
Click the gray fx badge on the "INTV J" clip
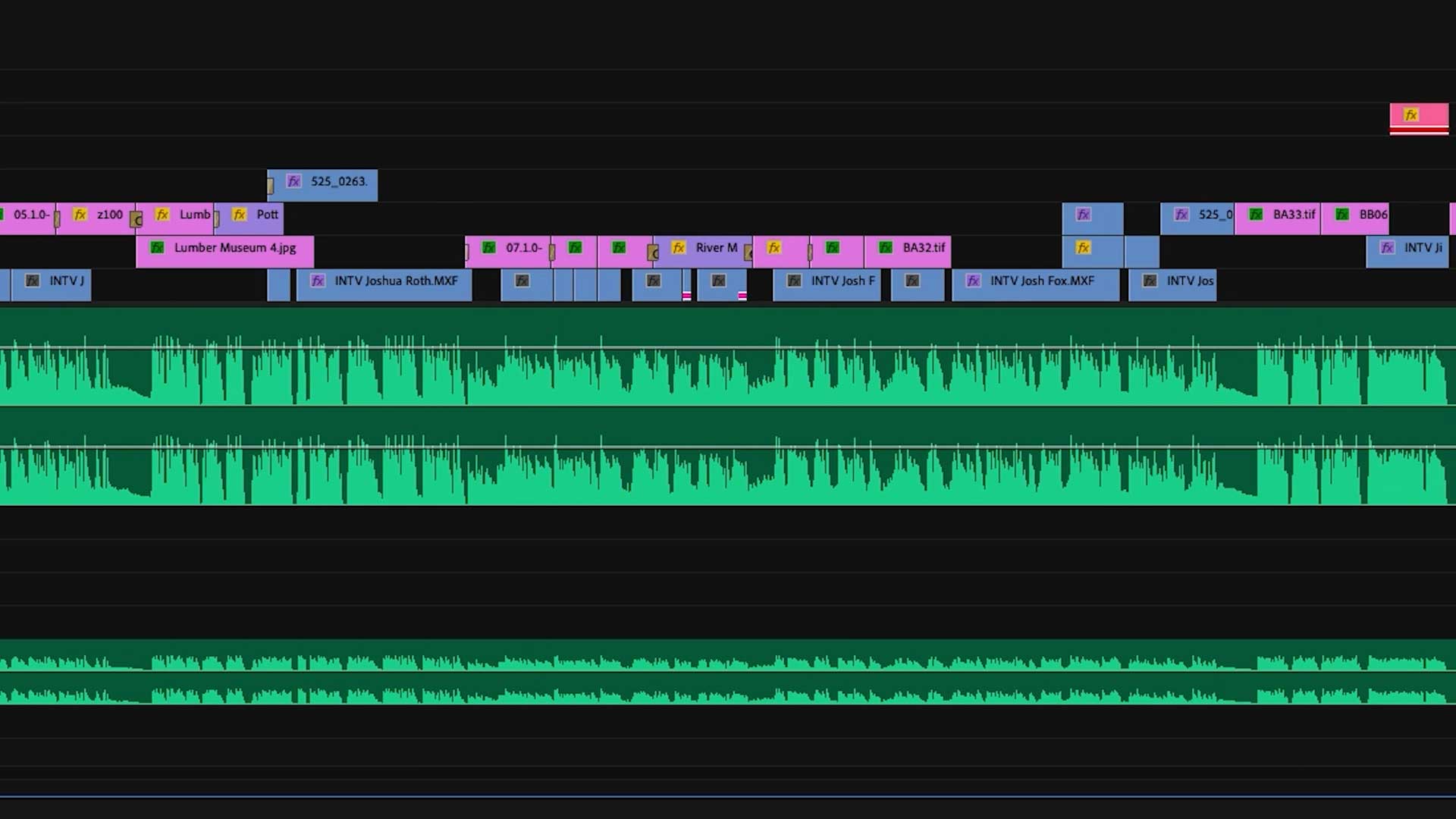click(33, 281)
